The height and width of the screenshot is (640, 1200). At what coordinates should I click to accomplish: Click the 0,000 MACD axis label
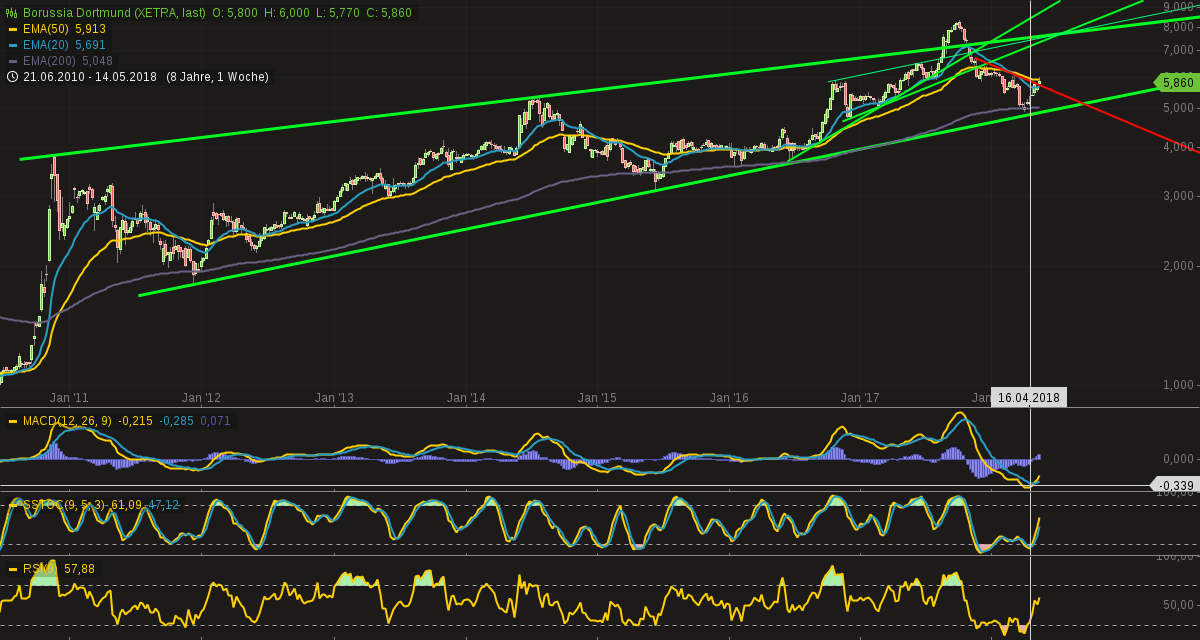point(1179,459)
